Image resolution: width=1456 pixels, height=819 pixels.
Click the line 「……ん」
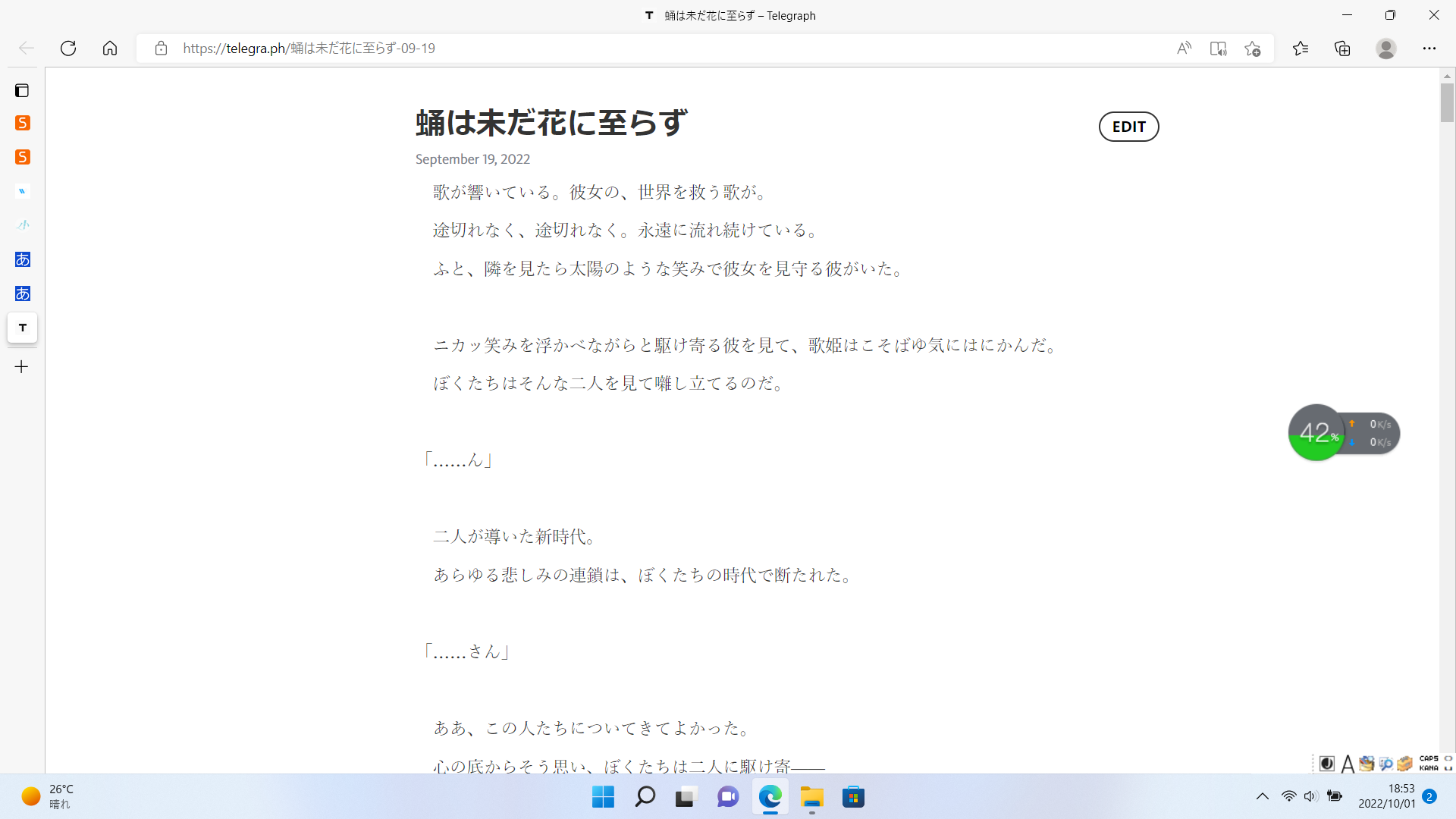click(458, 460)
